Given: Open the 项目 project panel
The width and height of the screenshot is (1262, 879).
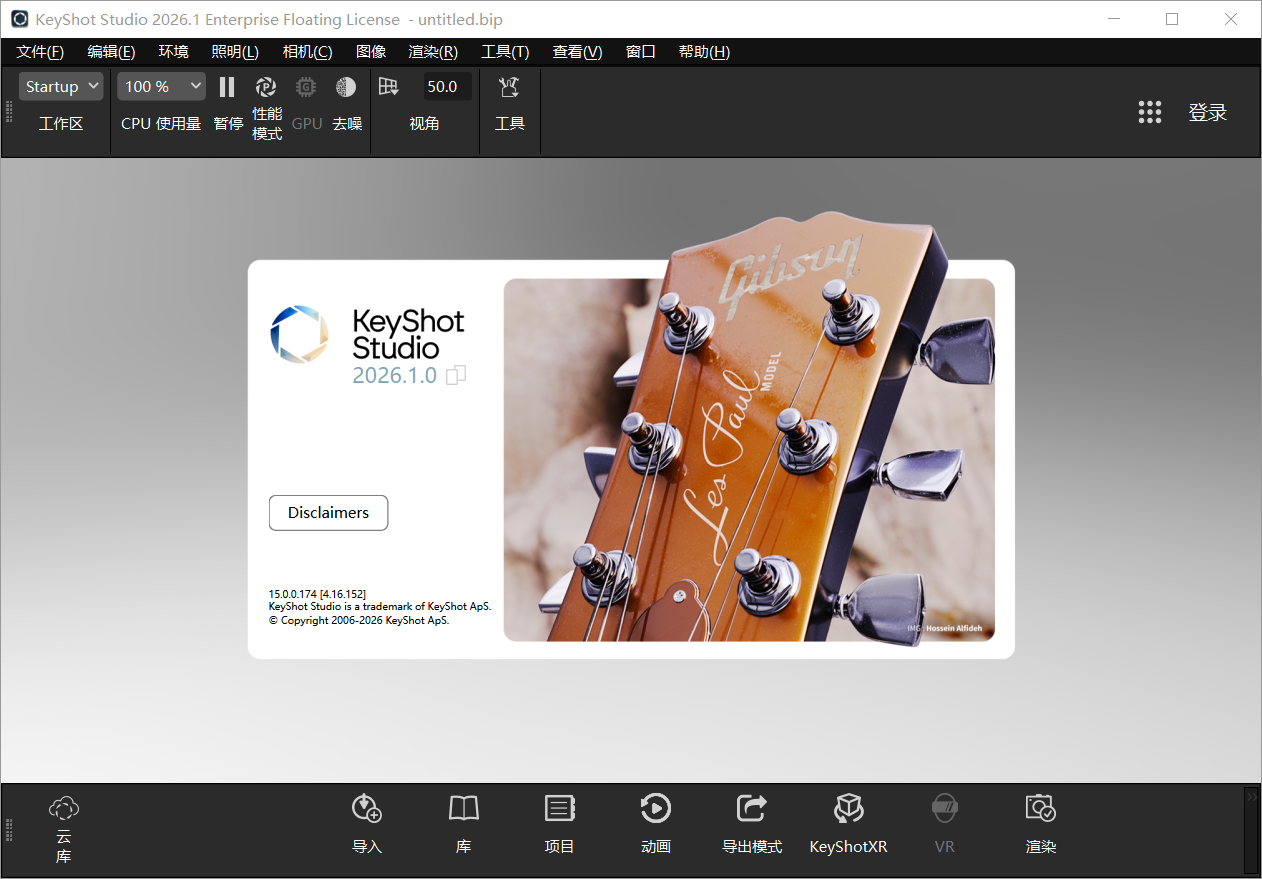Looking at the screenshot, I should pyautogui.click(x=560, y=825).
